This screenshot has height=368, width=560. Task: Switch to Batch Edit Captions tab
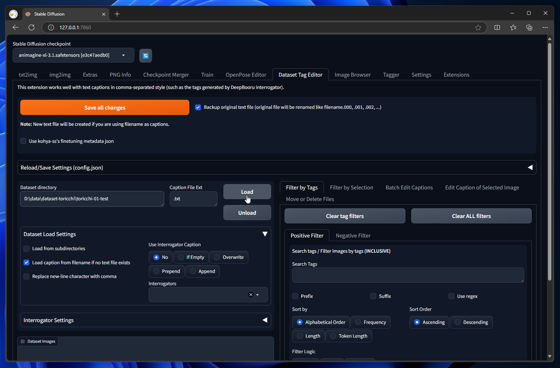point(409,188)
